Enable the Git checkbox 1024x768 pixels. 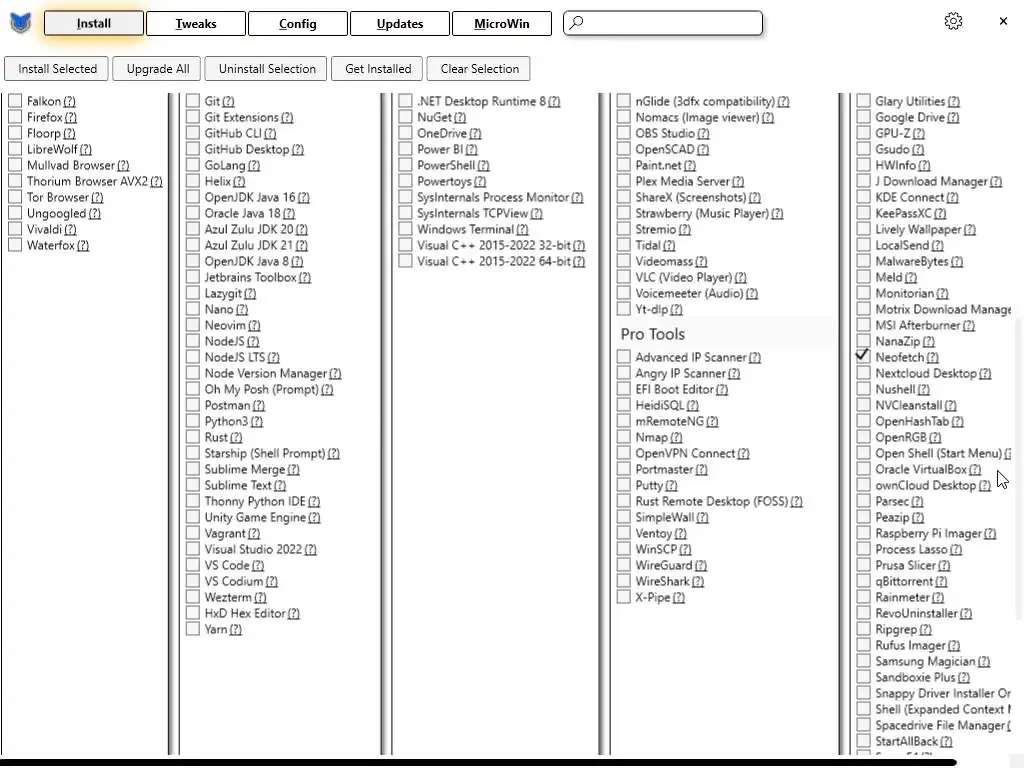(193, 101)
